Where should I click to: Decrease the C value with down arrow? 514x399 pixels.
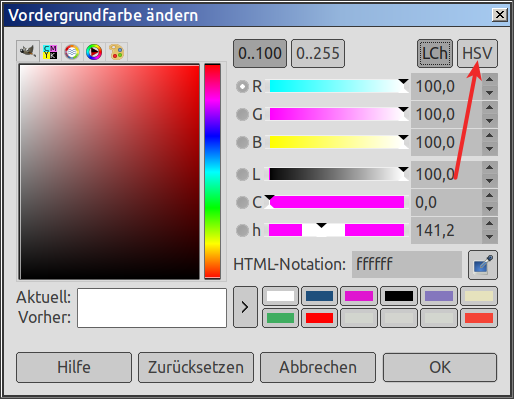click(x=489, y=209)
